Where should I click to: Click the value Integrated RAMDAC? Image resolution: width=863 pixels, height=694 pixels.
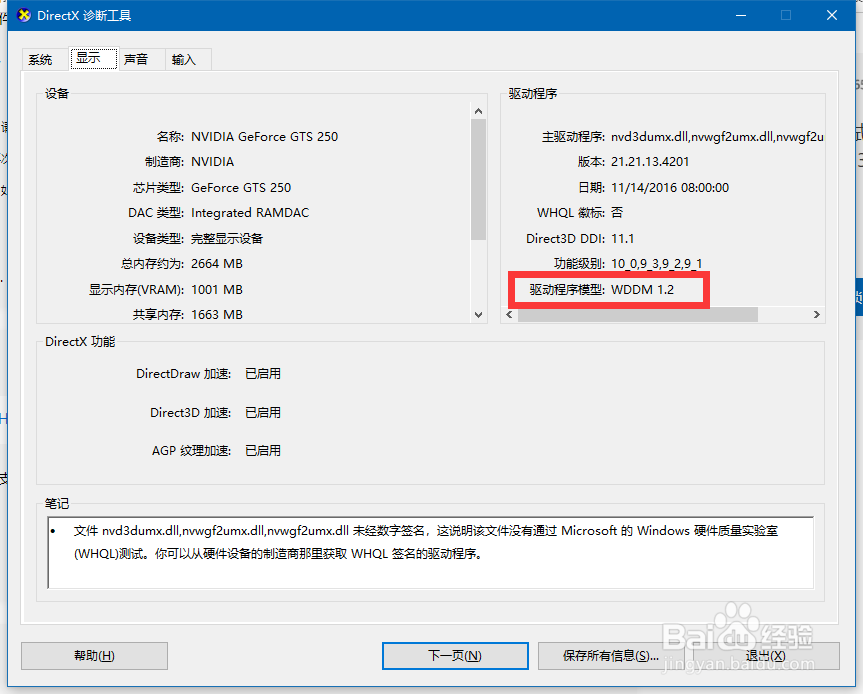[x=250, y=213]
